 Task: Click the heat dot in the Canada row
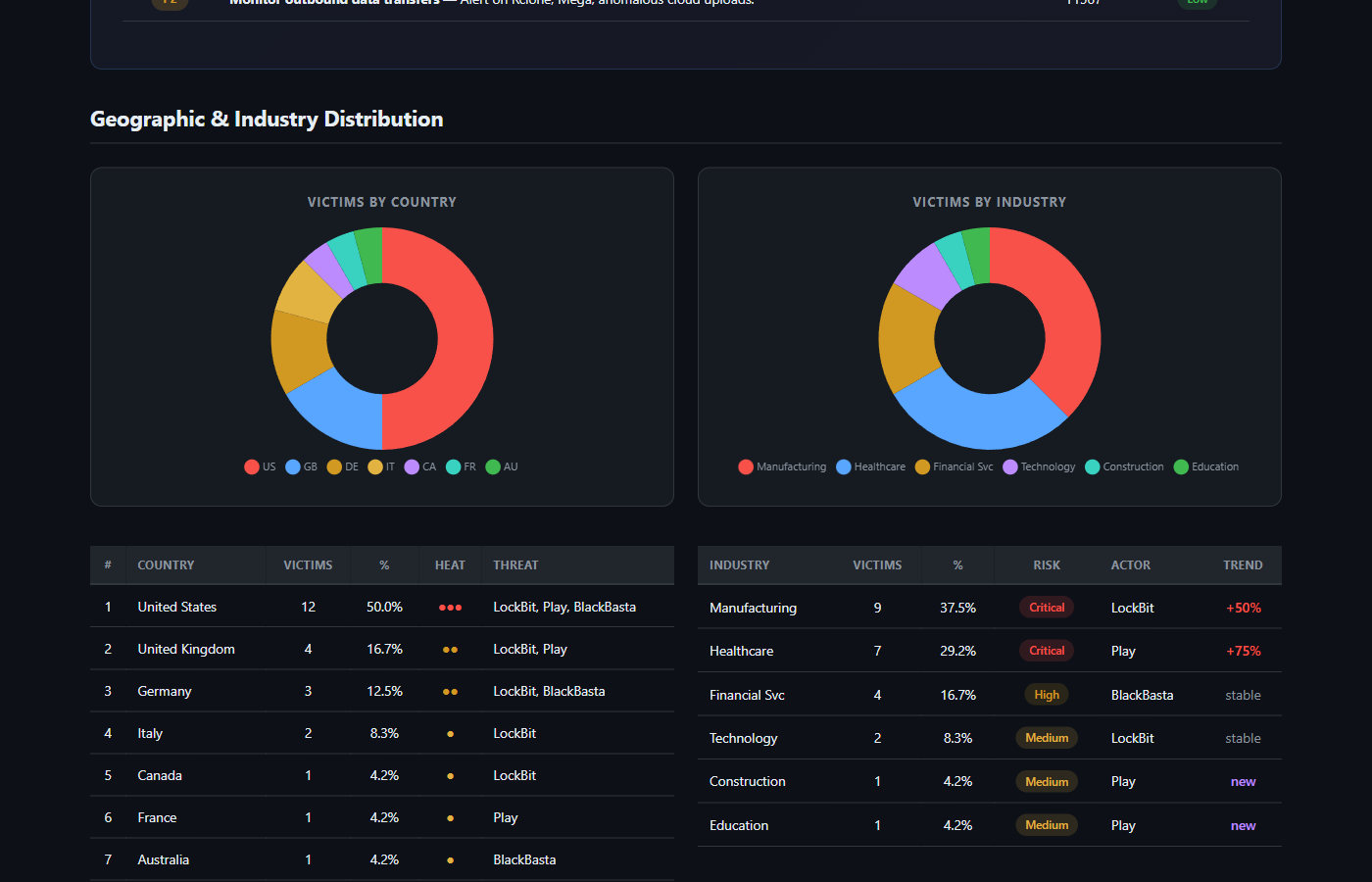point(450,776)
